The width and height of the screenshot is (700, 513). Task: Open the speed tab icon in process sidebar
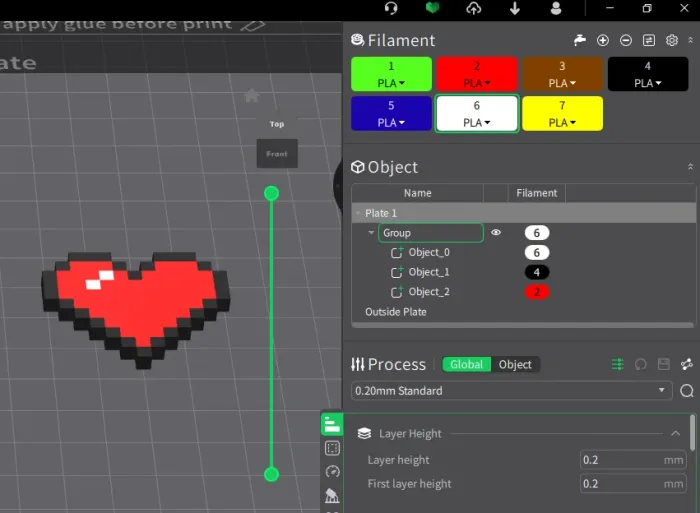(332, 471)
